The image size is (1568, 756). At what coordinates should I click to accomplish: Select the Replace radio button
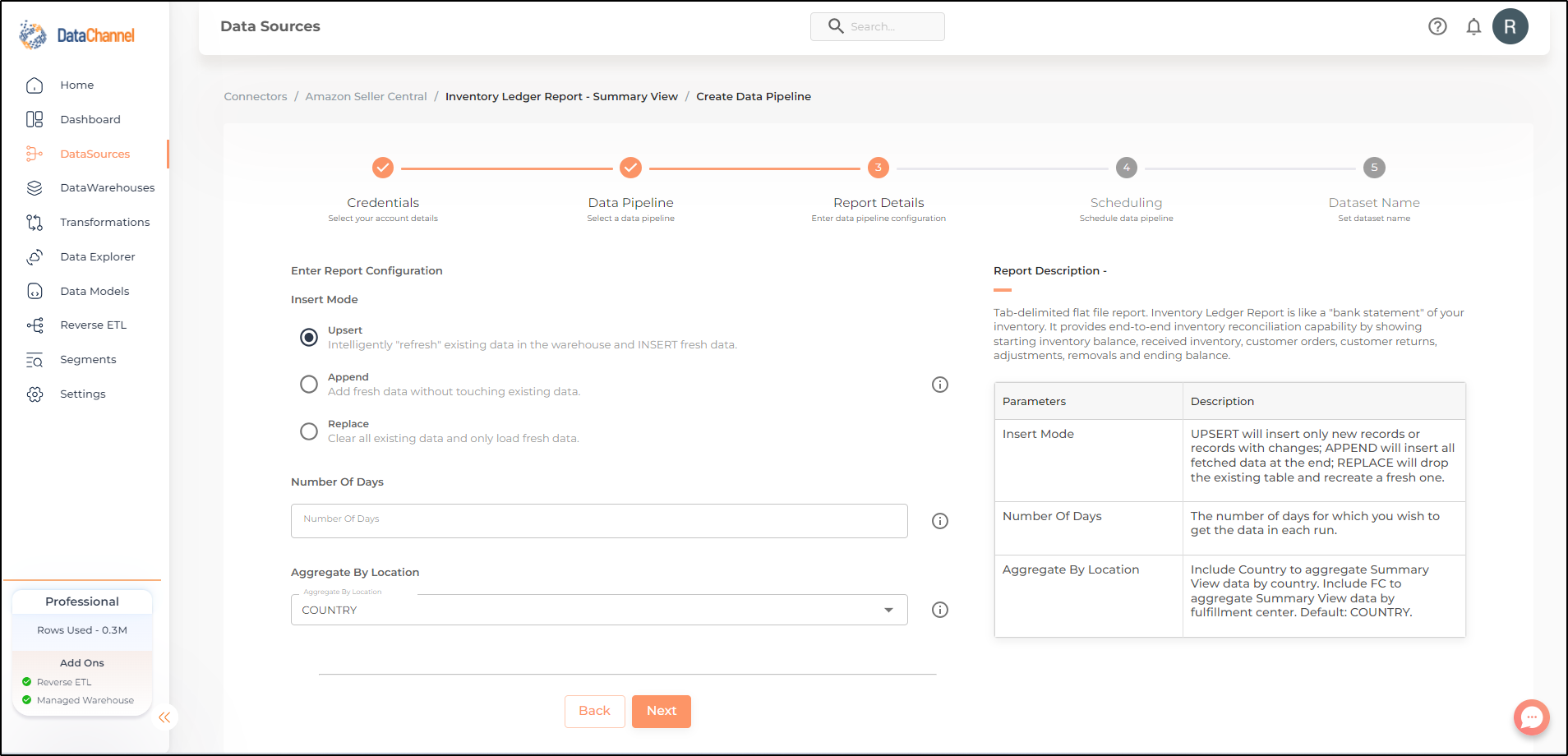coord(309,431)
